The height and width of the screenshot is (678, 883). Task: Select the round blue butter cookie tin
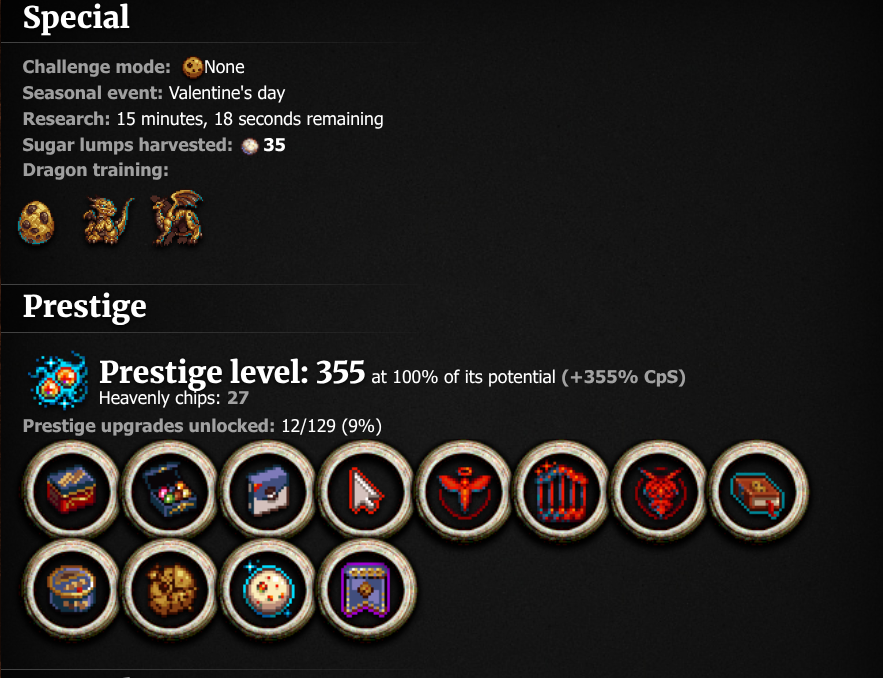[72, 588]
